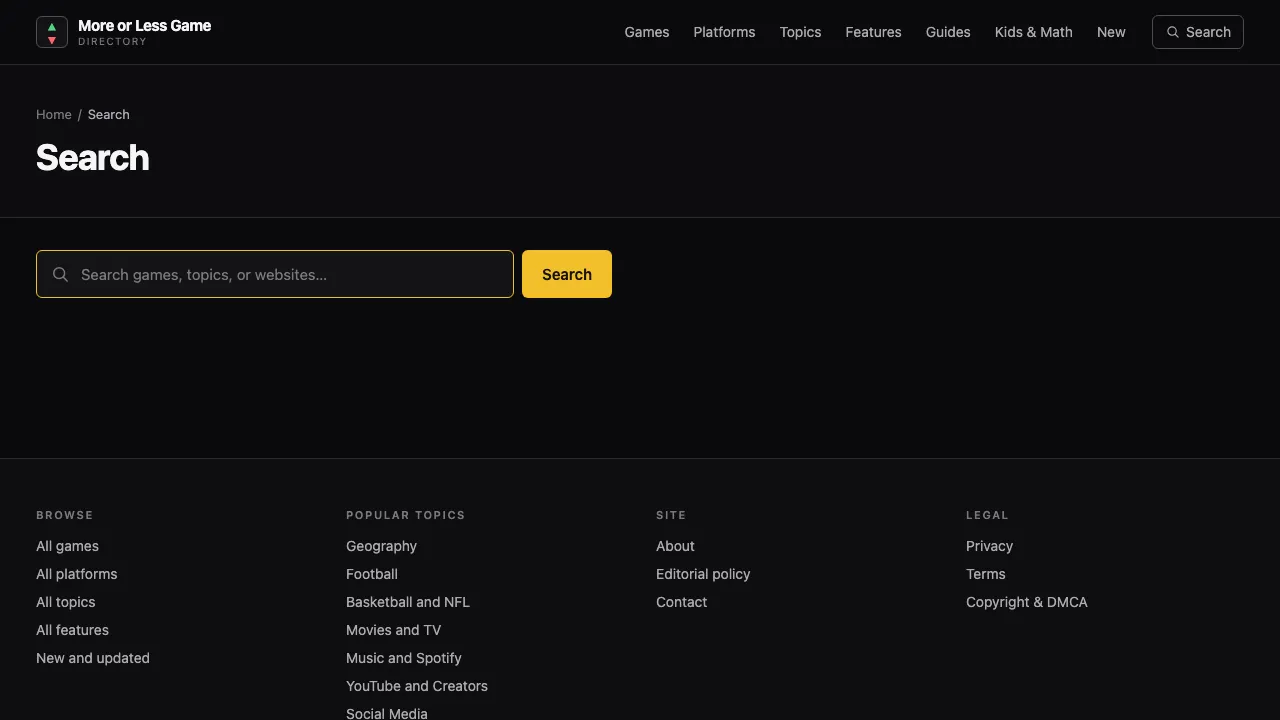
Task: Open the Privacy page
Action: tap(989, 546)
